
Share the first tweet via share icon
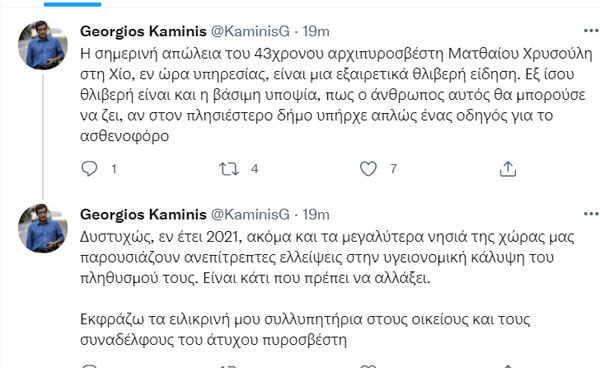pos(508,169)
